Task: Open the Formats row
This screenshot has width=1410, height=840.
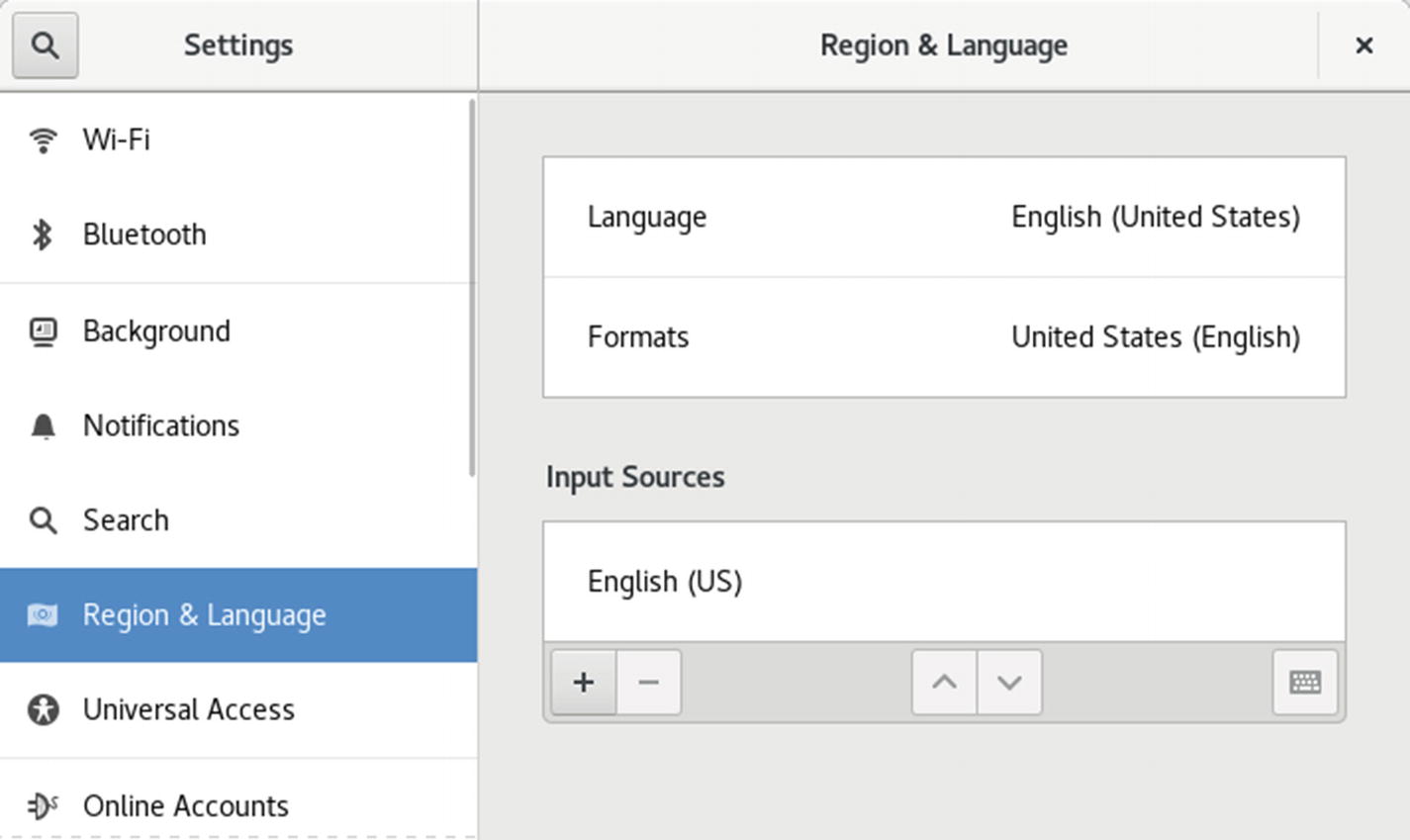Action: tap(944, 337)
